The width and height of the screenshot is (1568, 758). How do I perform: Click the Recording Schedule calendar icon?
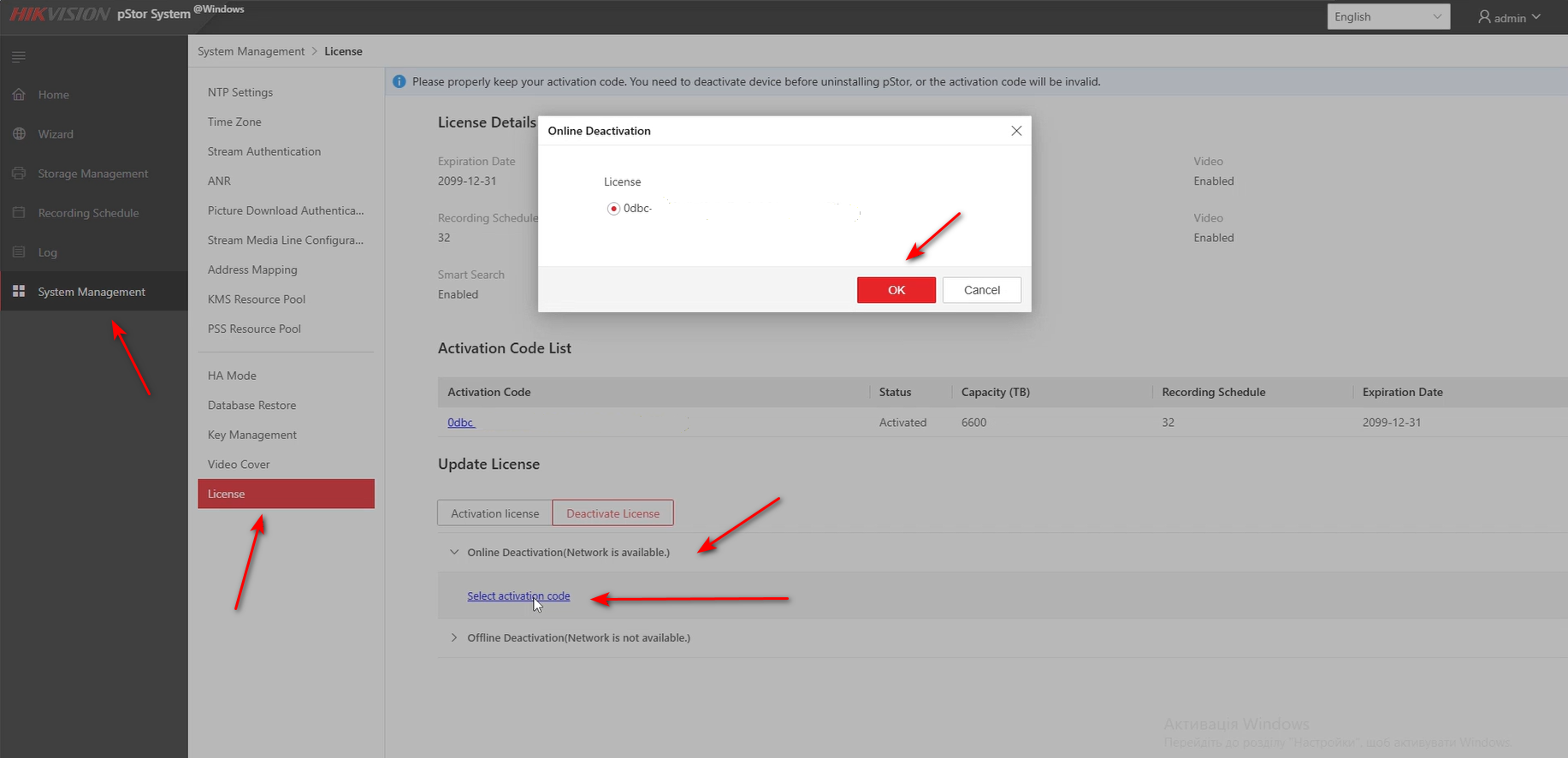(x=19, y=213)
